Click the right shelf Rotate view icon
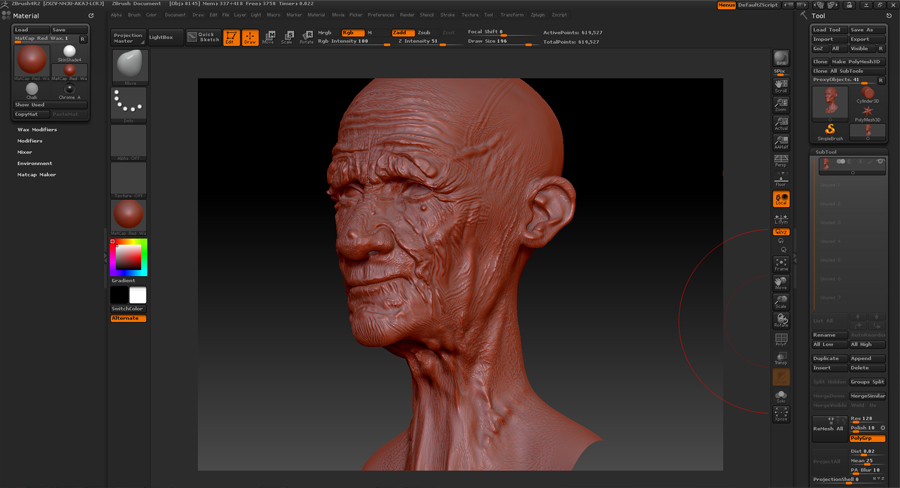Viewport: 900px width, 488px height. click(781, 320)
